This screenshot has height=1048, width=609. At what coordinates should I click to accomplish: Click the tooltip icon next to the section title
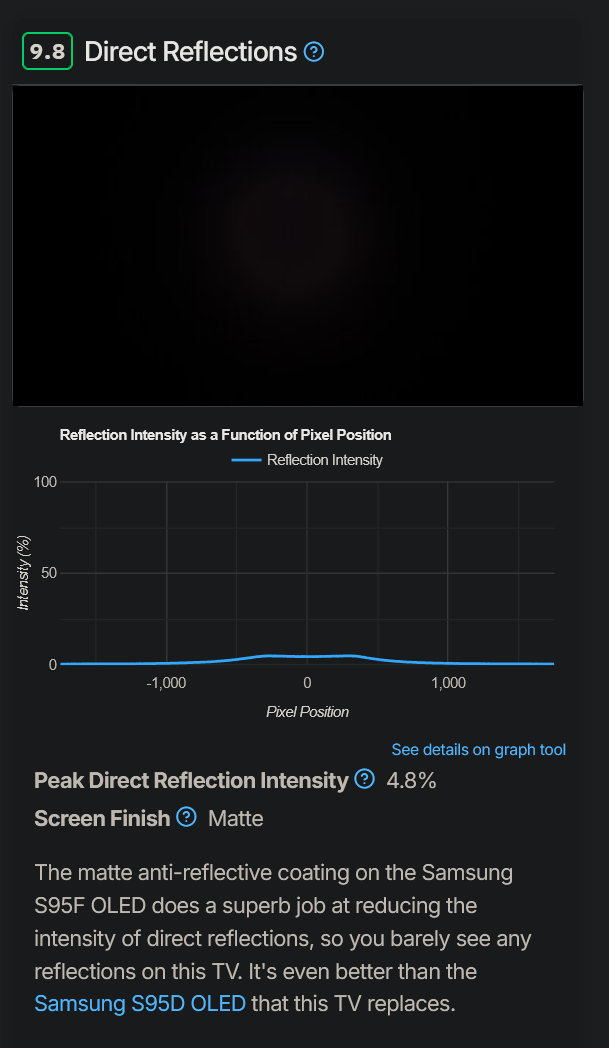click(x=314, y=51)
